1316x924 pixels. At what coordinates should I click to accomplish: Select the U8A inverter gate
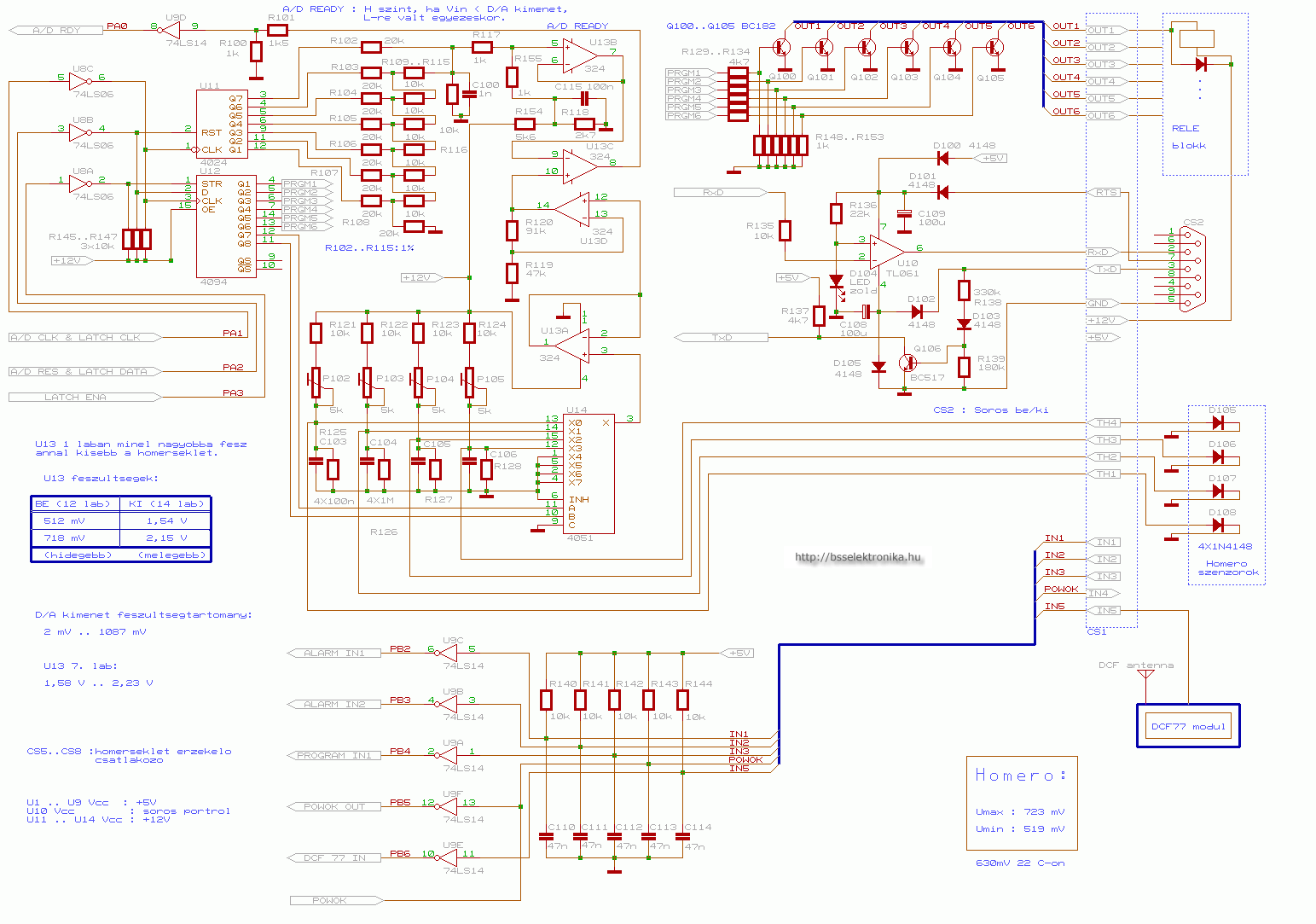pos(79,183)
